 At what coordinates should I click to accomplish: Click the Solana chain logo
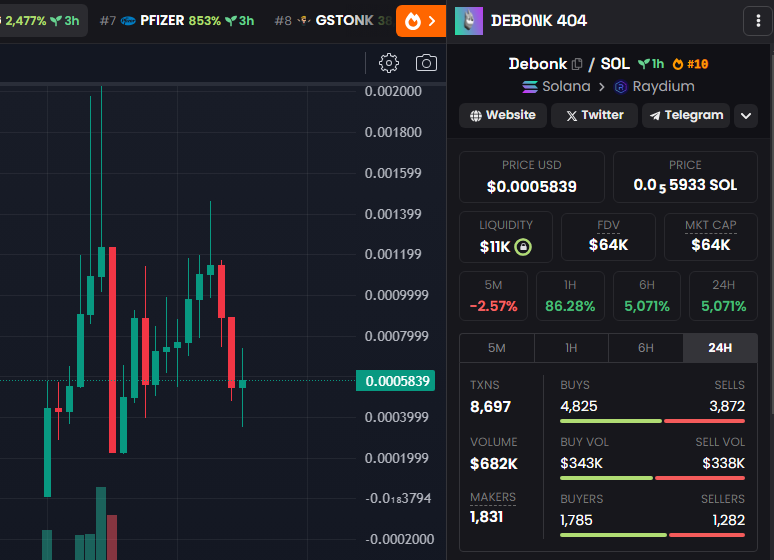530,87
